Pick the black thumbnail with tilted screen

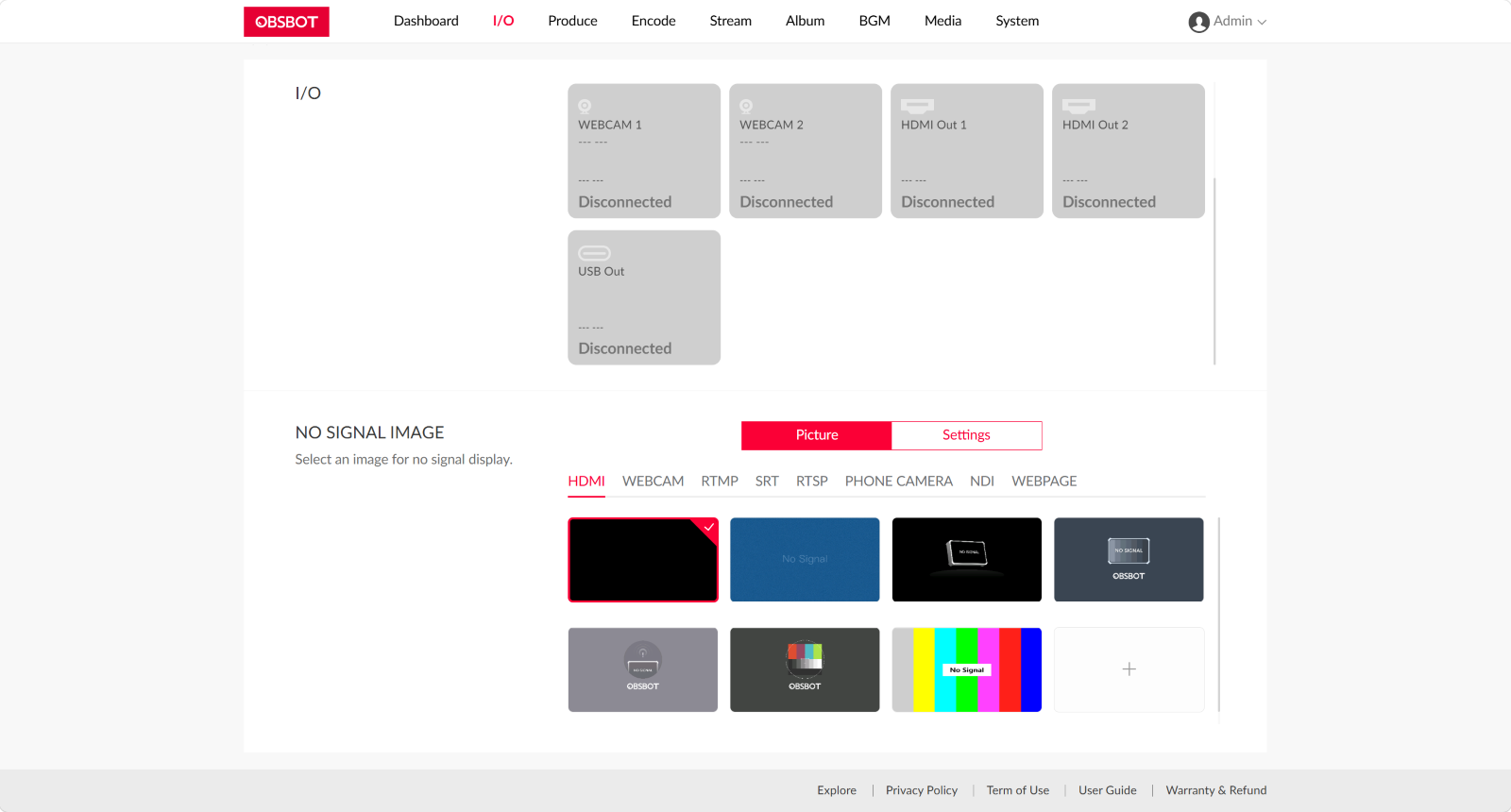pos(967,560)
